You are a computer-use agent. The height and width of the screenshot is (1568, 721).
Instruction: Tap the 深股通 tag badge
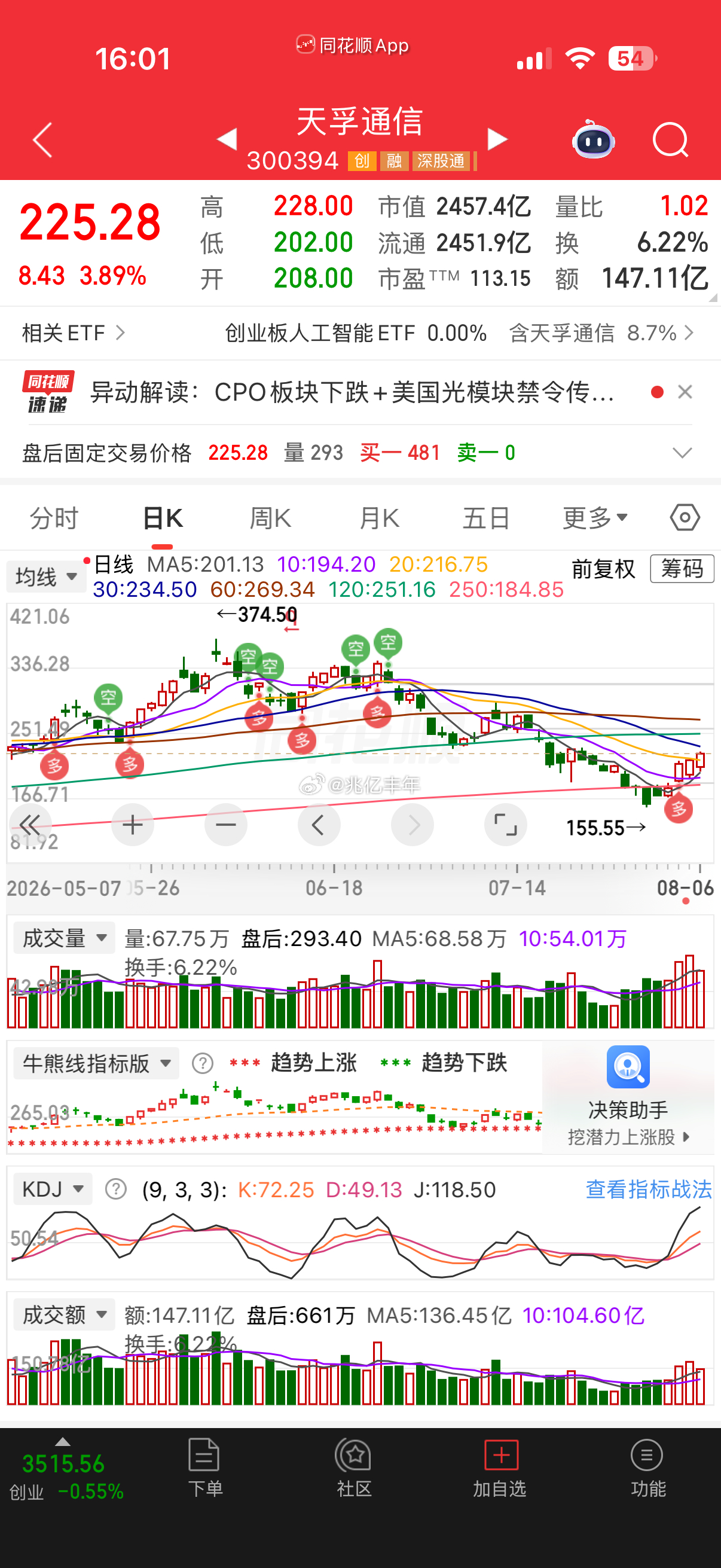click(x=441, y=161)
